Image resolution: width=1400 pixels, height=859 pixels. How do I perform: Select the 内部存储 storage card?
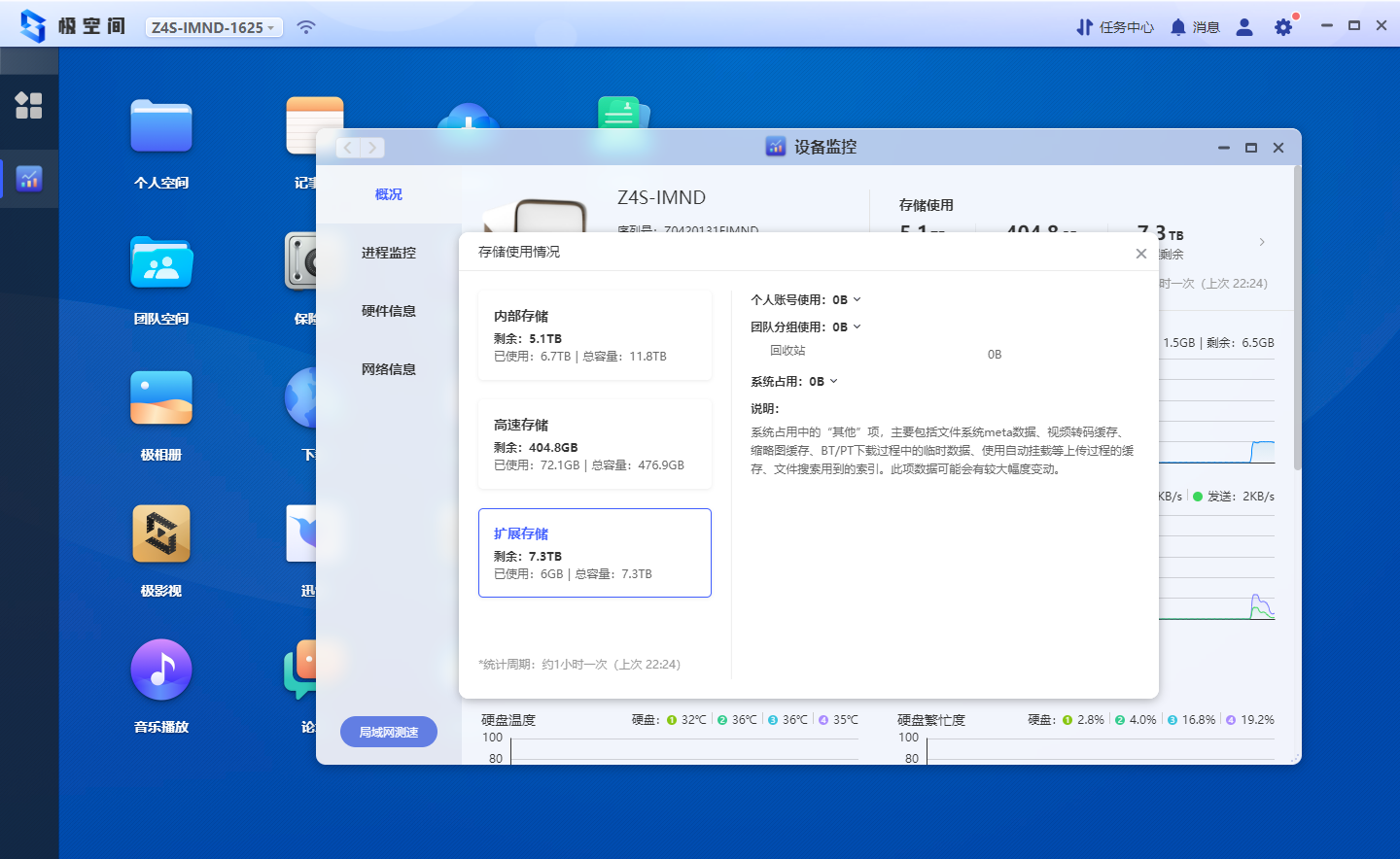pos(595,335)
